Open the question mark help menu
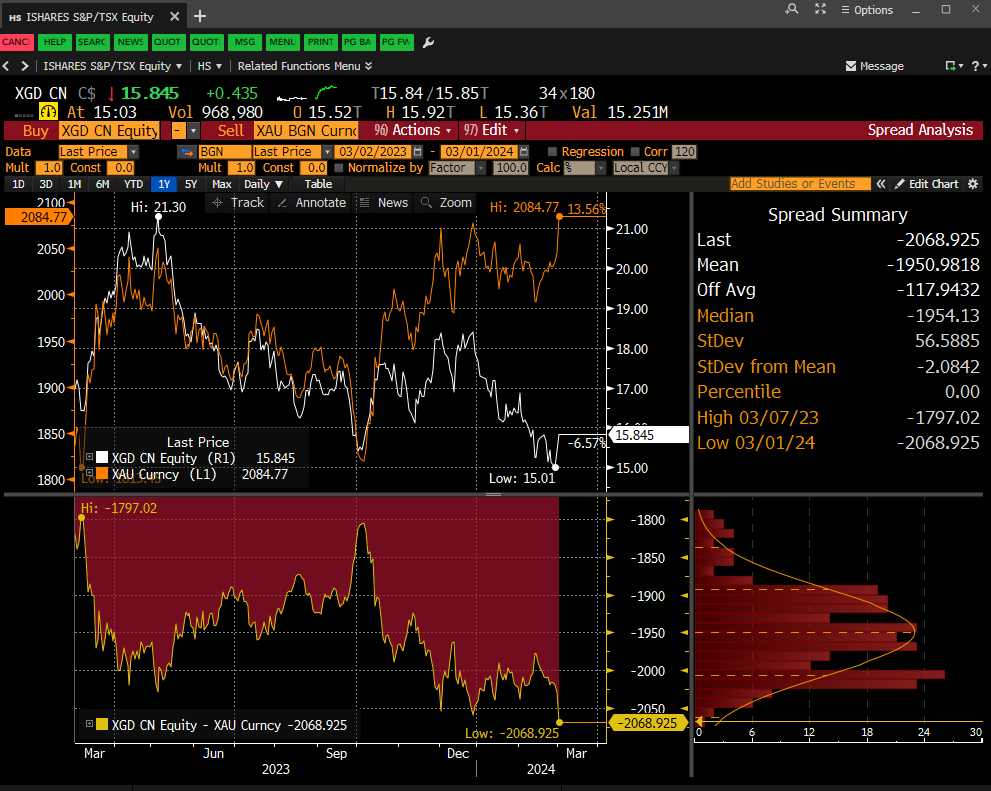Viewport: 991px width, 791px height. tap(978, 66)
